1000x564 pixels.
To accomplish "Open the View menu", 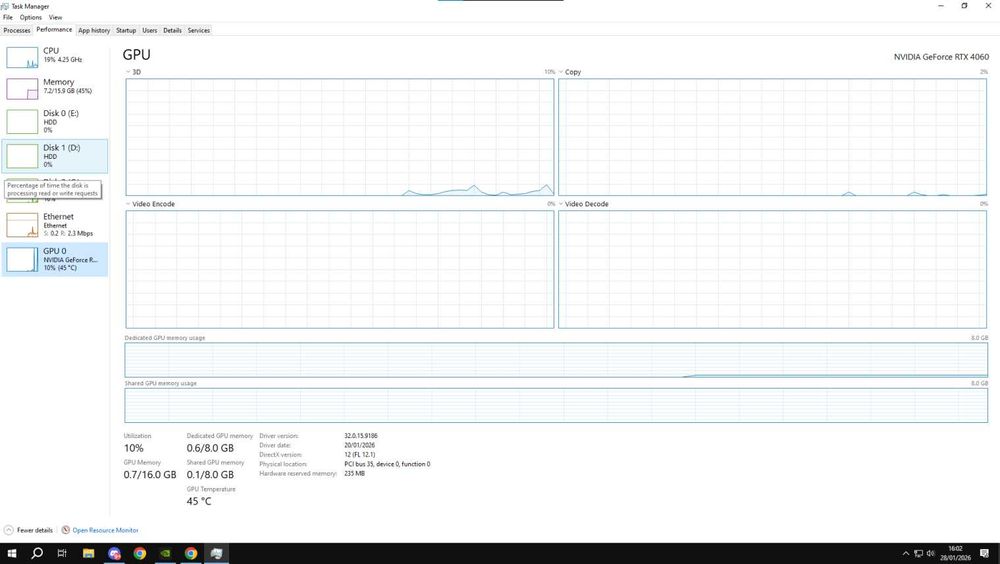I will [55, 17].
